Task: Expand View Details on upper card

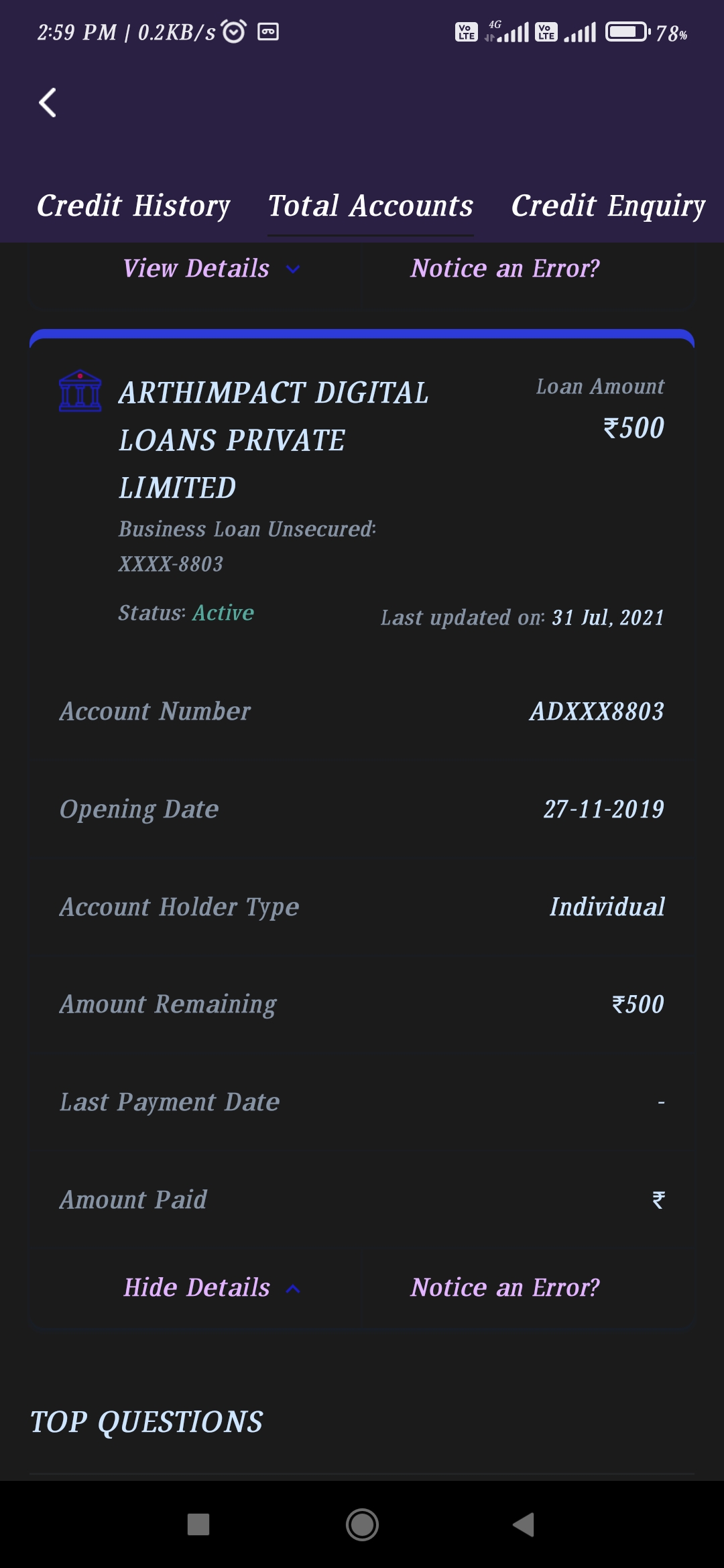Action: click(197, 269)
